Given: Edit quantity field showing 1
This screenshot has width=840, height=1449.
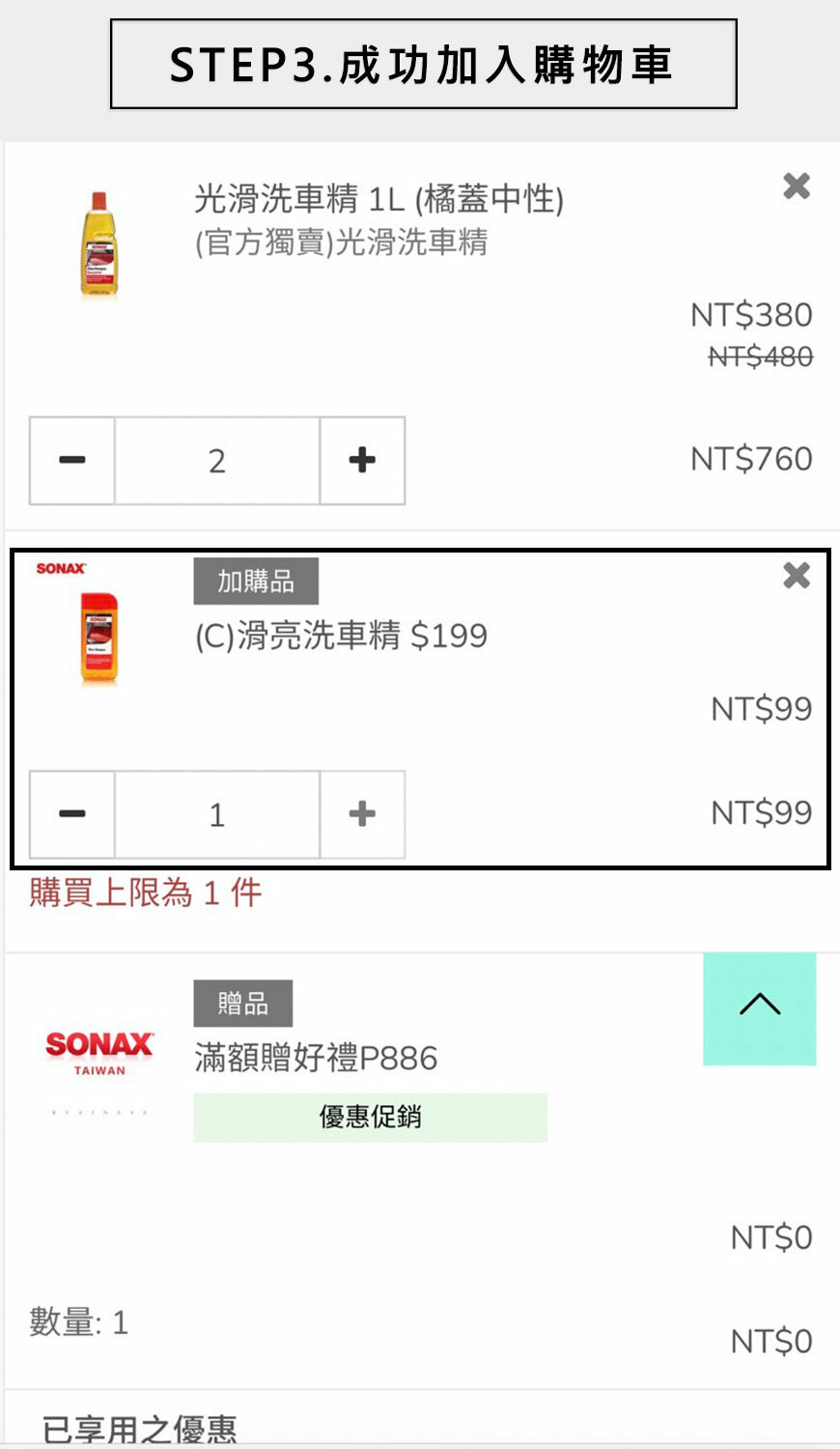Looking at the screenshot, I should click(217, 814).
